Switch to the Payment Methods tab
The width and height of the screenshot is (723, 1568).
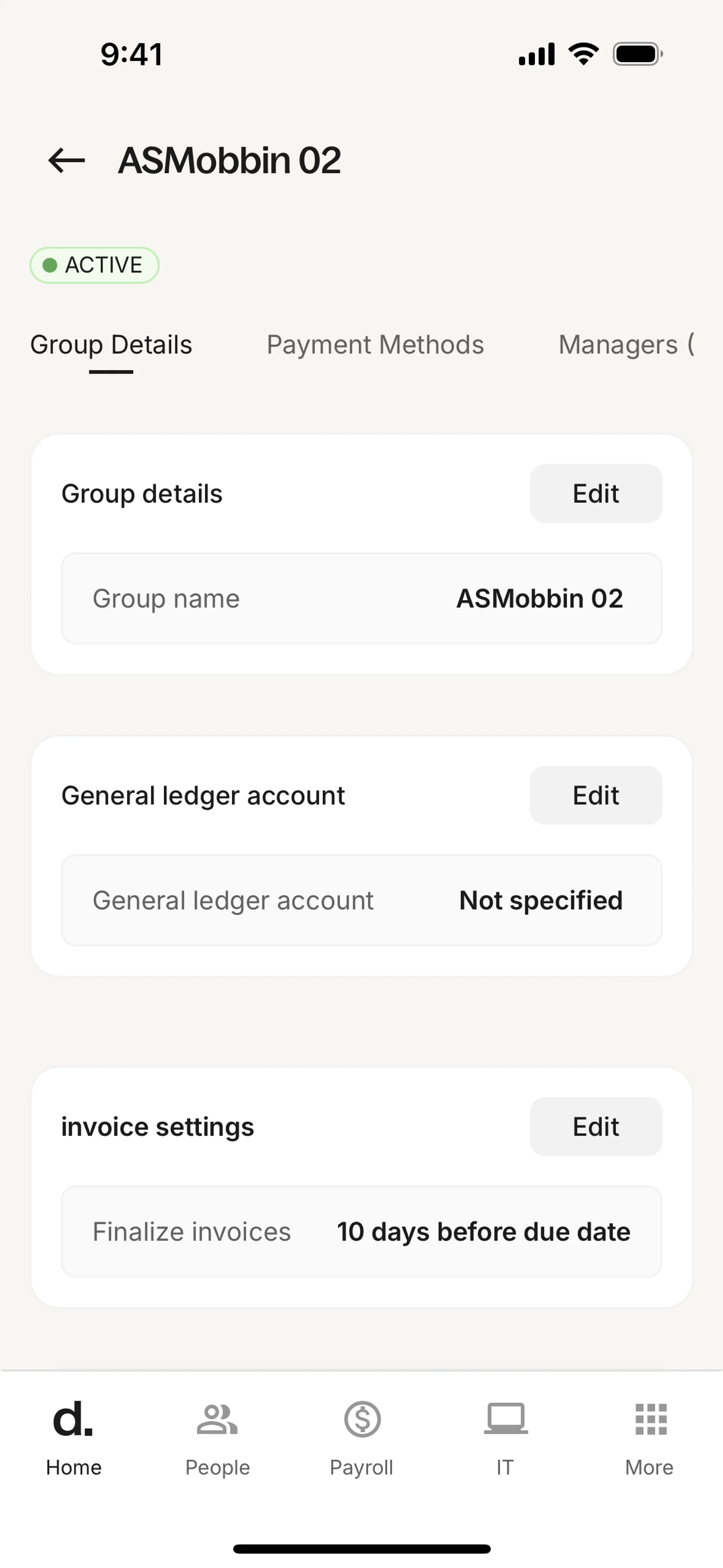(375, 344)
